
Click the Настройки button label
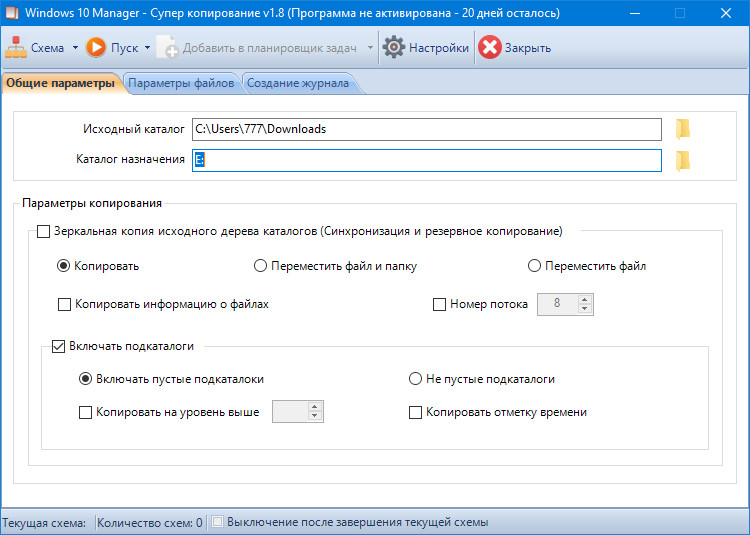point(439,48)
